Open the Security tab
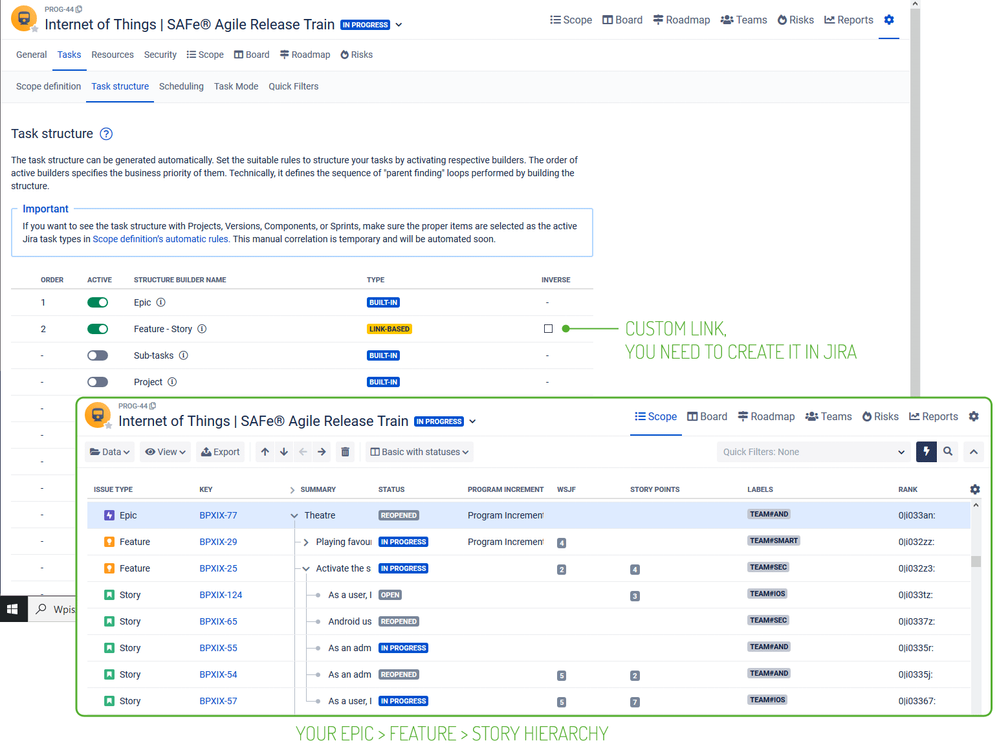This screenshot has height=751, width=999. (160, 55)
